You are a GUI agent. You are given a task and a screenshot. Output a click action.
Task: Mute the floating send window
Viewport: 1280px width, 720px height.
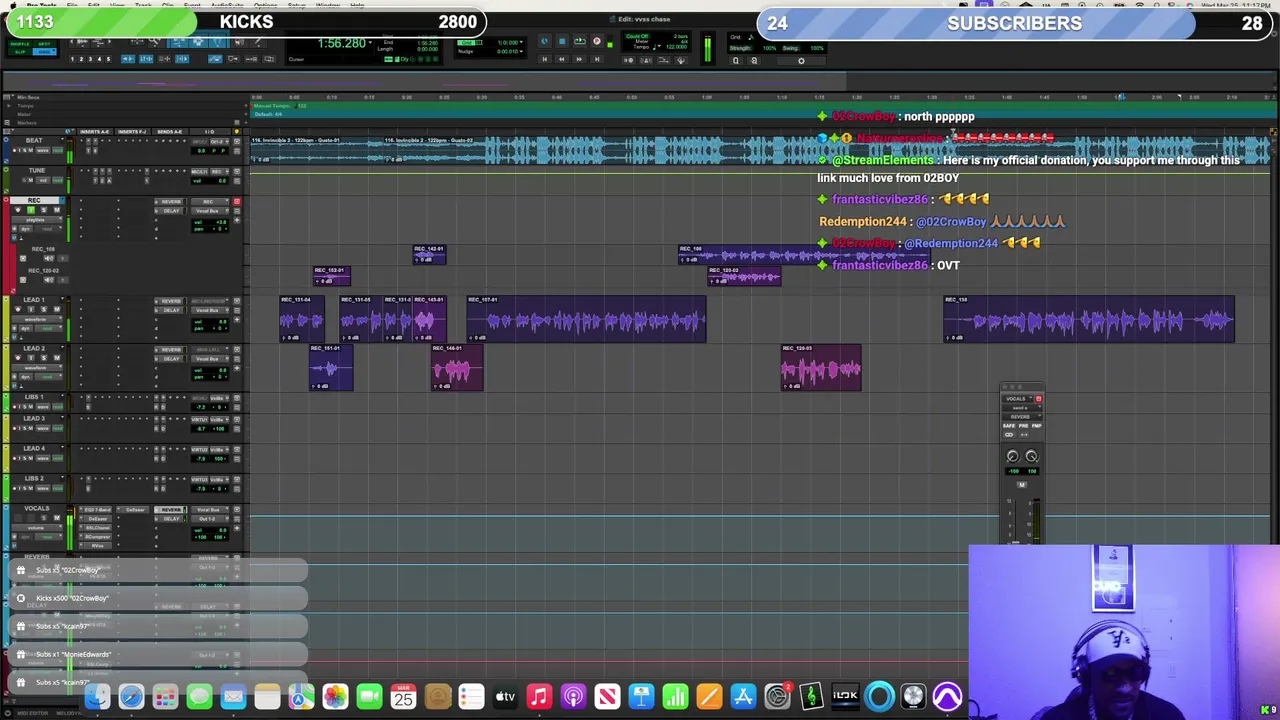click(1022, 484)
